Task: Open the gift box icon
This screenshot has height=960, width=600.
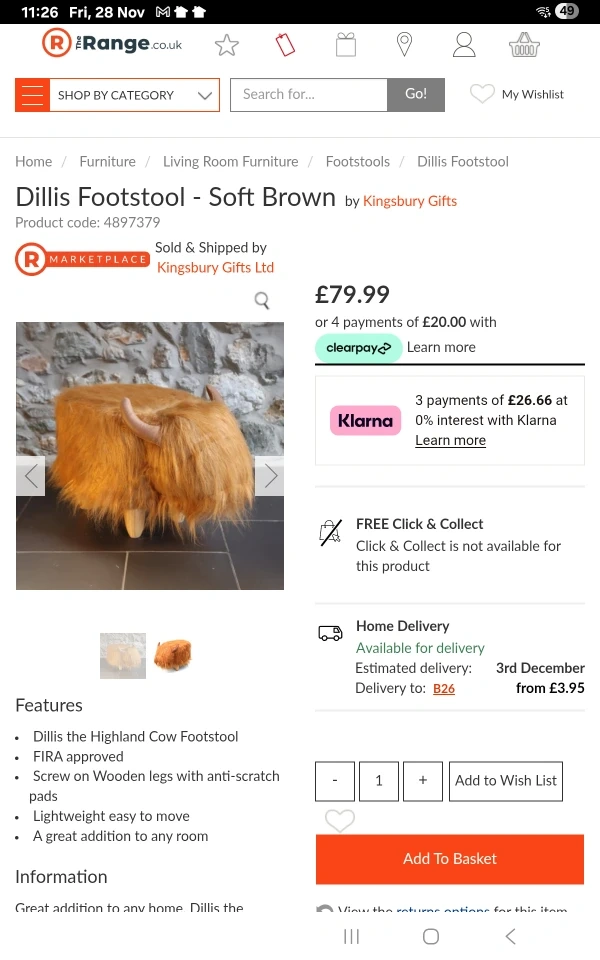Action: point(345,45)
